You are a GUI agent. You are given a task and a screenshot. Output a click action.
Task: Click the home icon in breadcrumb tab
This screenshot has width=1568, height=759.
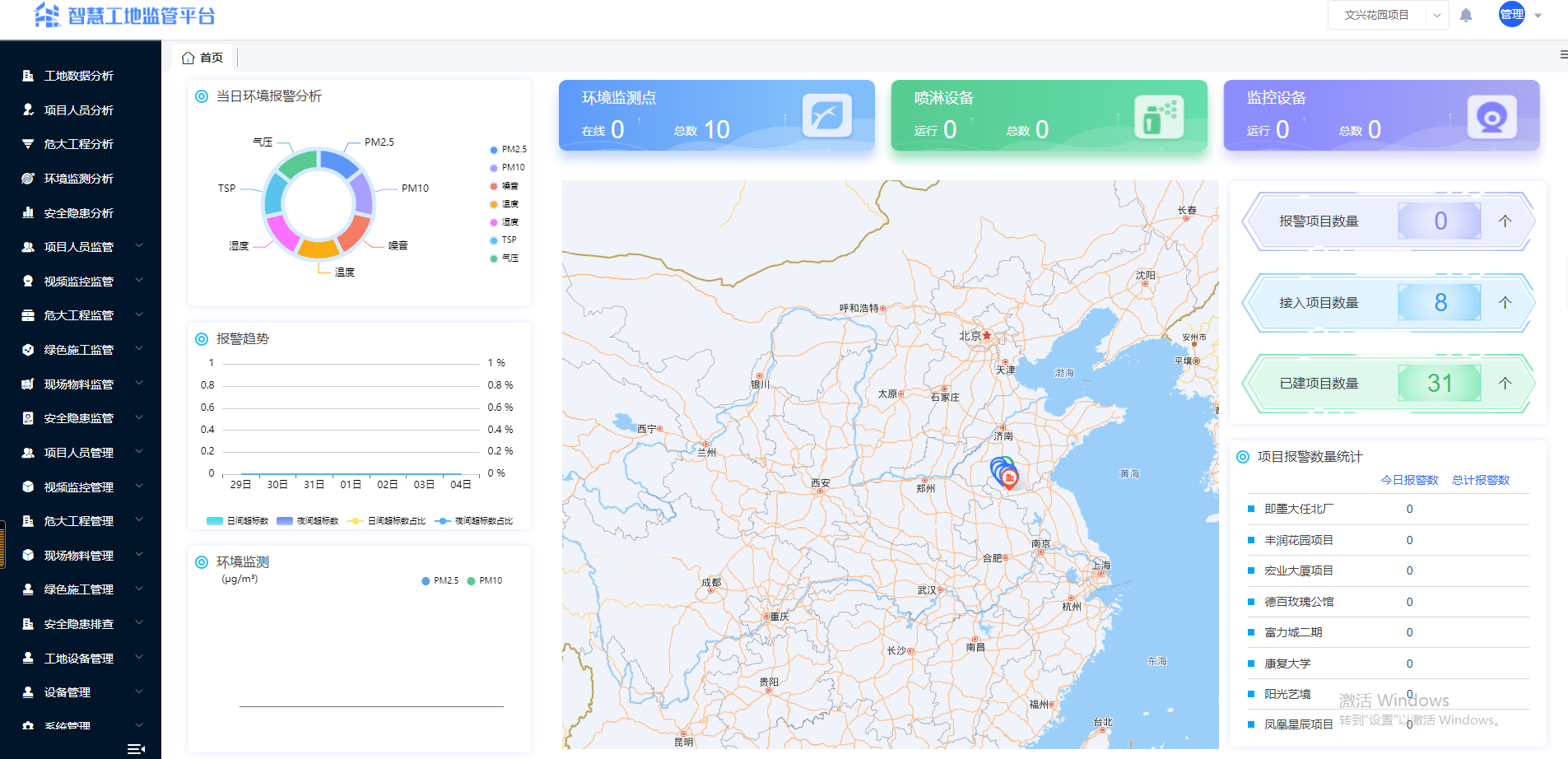(x=188, y=58)
